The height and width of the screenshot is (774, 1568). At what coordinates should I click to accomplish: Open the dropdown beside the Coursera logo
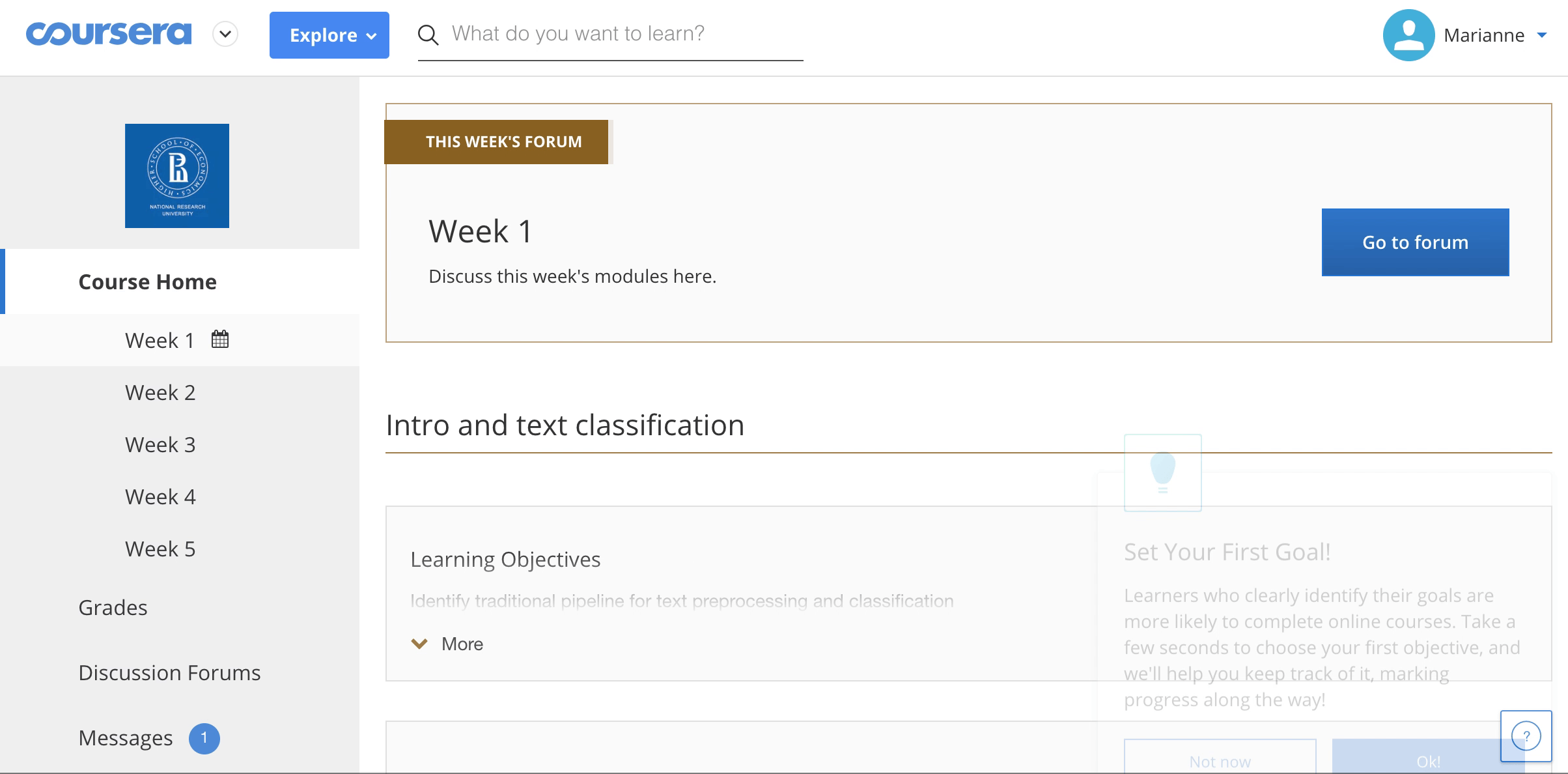tap(225, 35)
